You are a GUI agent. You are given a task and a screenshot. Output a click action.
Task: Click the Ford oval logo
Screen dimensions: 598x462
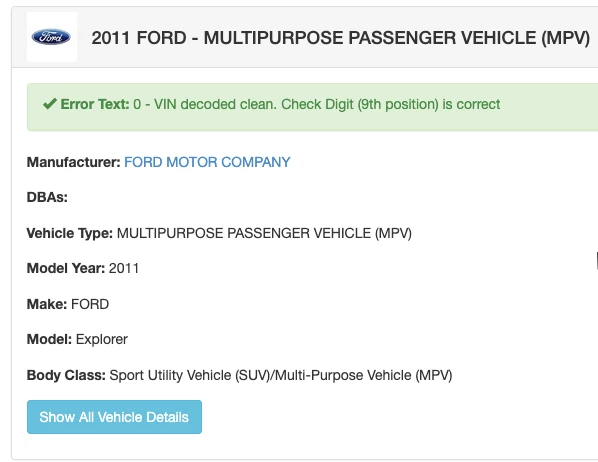[51, 37]
